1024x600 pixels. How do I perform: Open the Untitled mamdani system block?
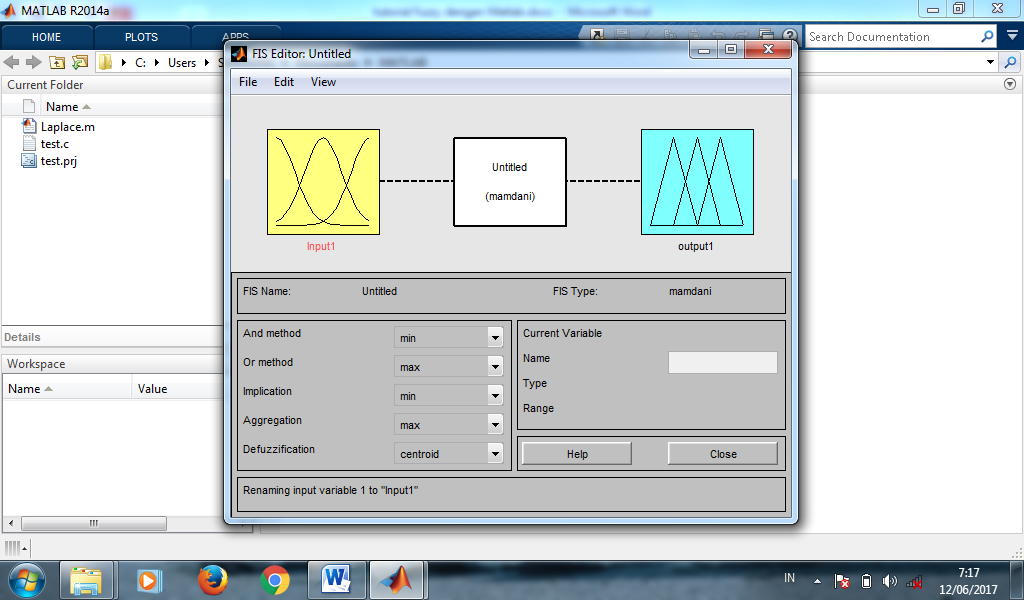509,181
